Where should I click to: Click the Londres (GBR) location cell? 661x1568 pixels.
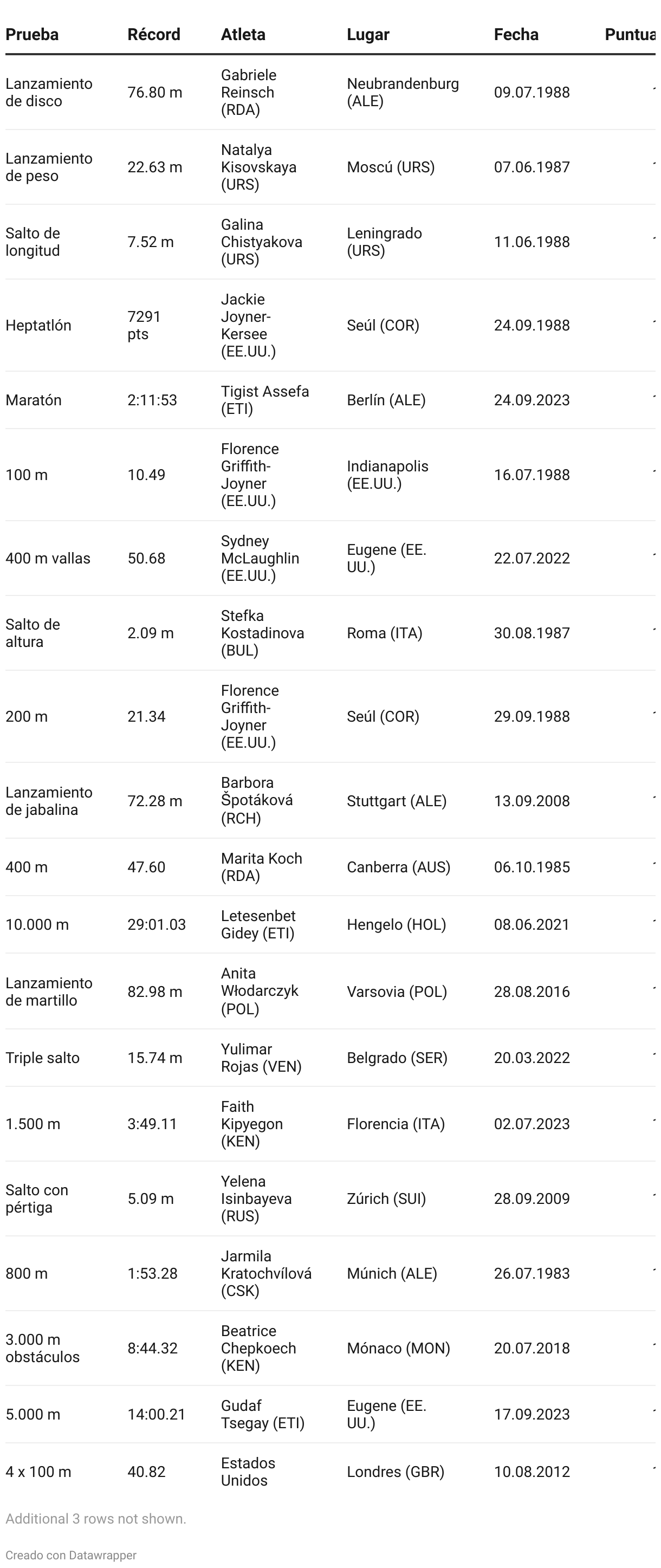396,1472
